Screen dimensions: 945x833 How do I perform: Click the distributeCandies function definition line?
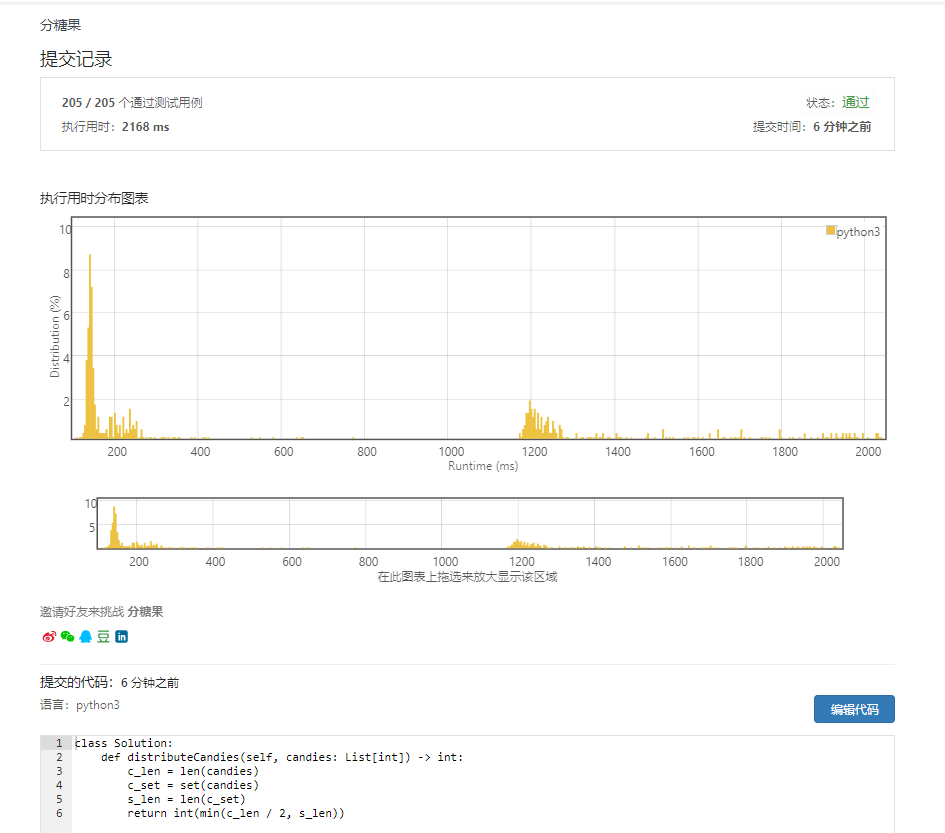pos(282,757)
